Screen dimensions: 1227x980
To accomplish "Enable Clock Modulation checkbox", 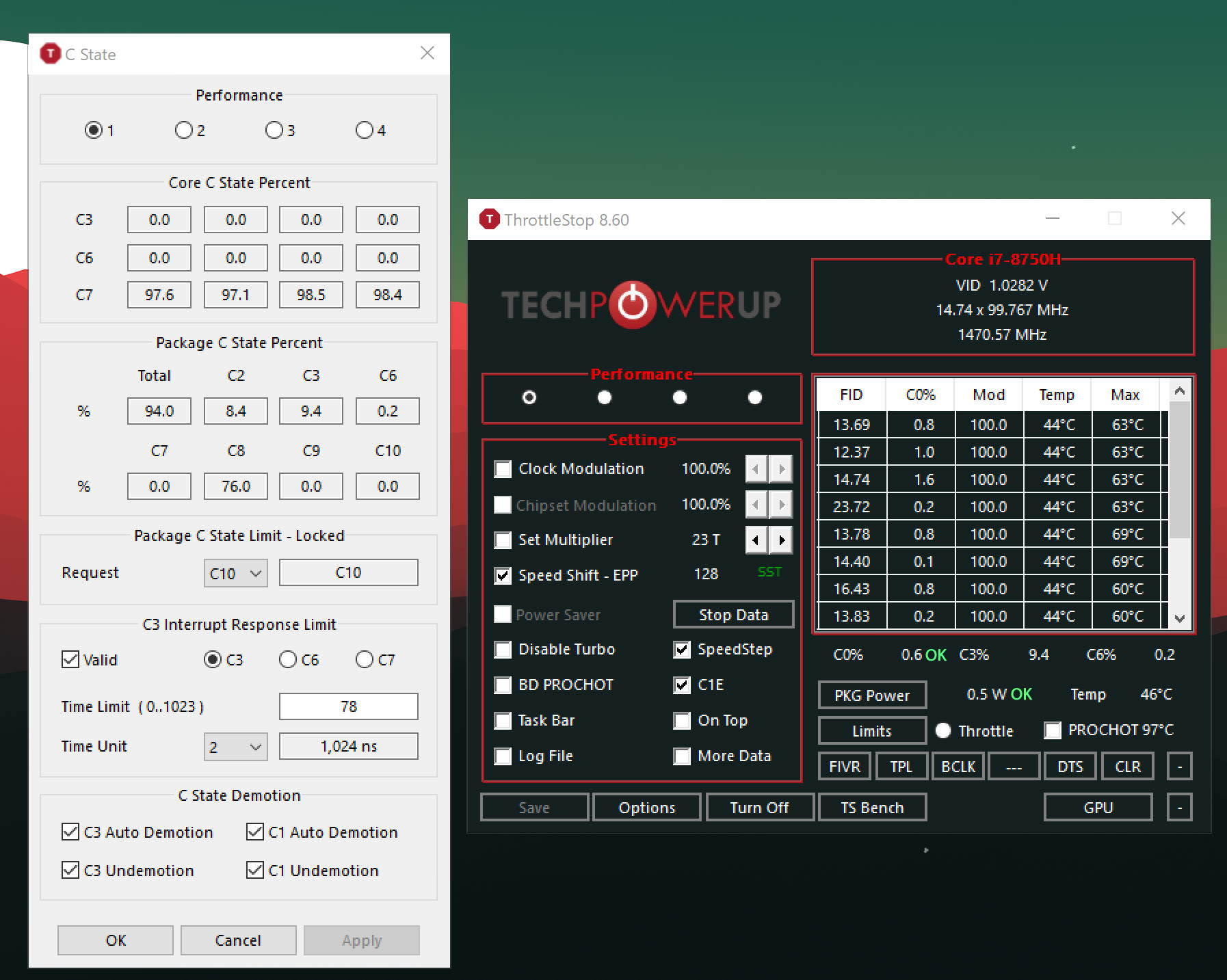I will click(503, 469).
